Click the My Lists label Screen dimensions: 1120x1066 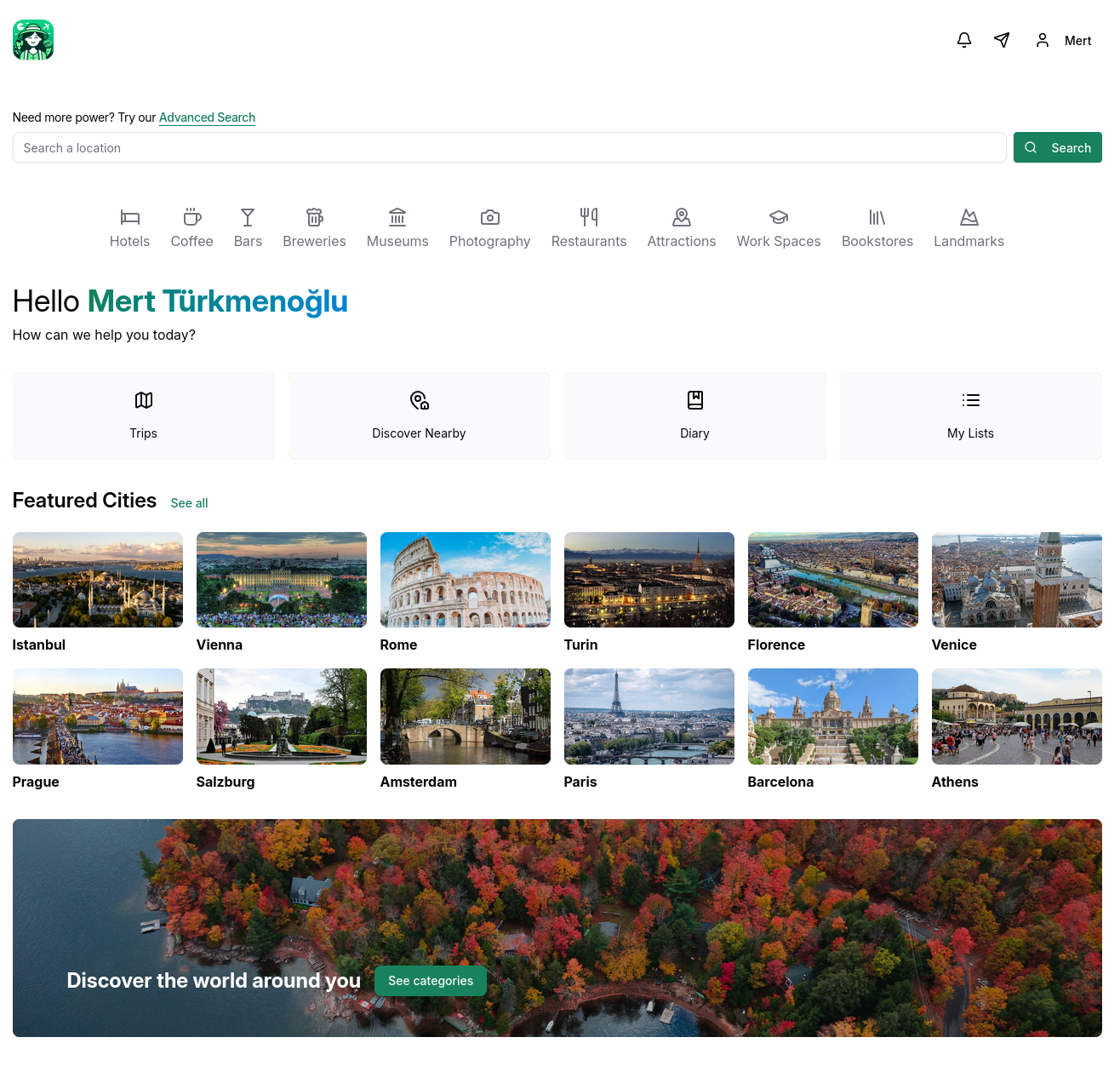(x=971, y=433)
